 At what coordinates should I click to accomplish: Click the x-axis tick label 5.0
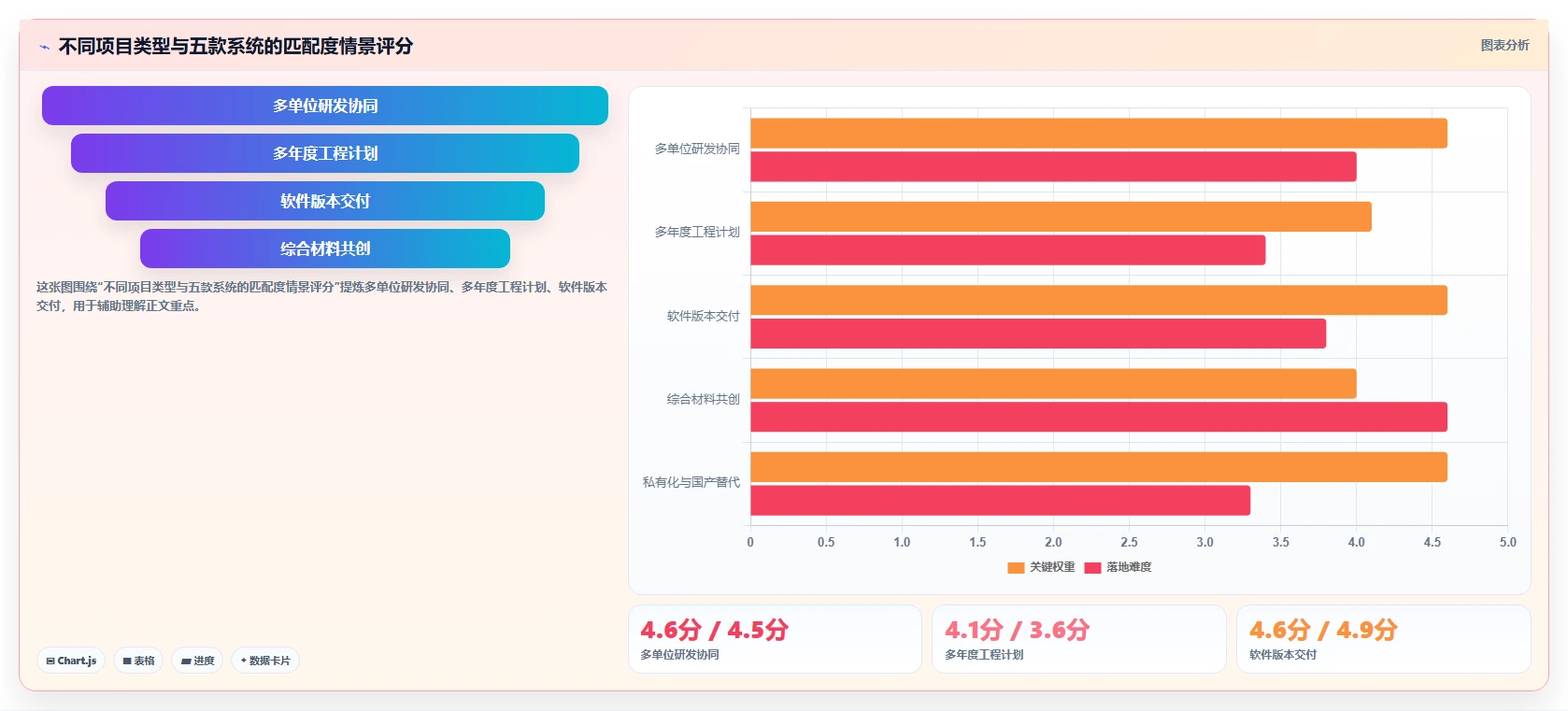coord(1507,542)
